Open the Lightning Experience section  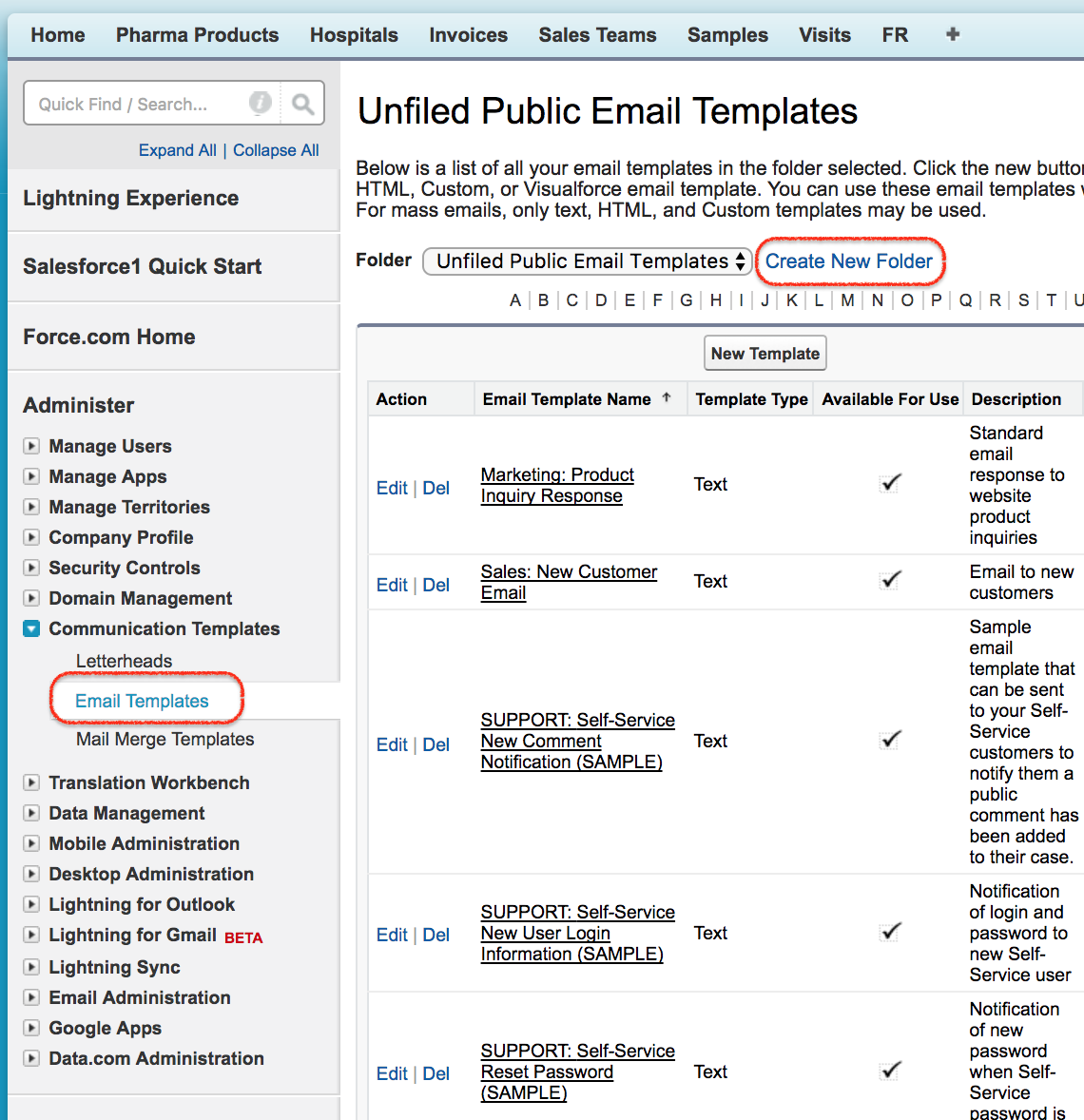click(131, 198)
